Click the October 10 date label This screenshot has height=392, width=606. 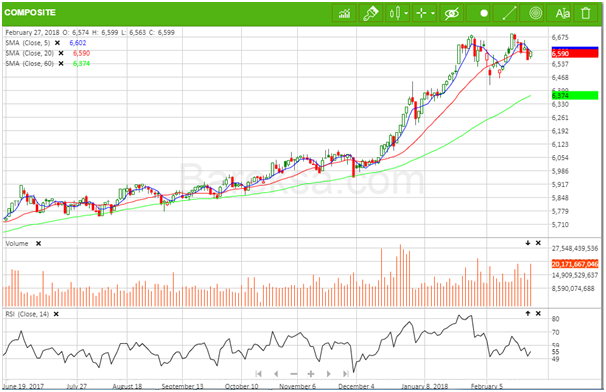pos(242,386)
